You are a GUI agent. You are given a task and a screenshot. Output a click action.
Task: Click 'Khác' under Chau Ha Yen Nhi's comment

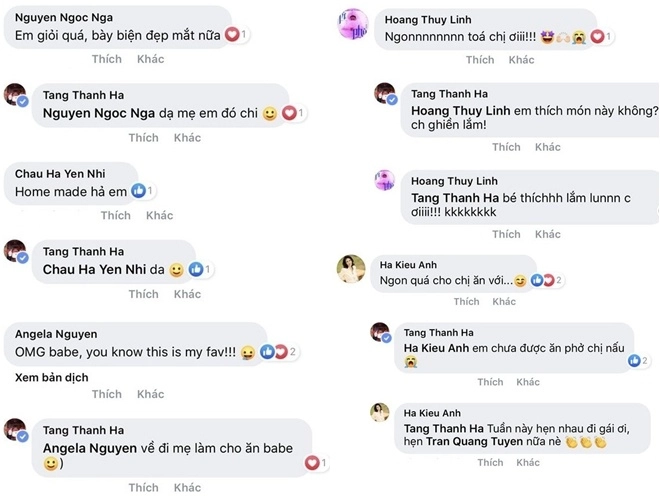(x=160, y=215)
